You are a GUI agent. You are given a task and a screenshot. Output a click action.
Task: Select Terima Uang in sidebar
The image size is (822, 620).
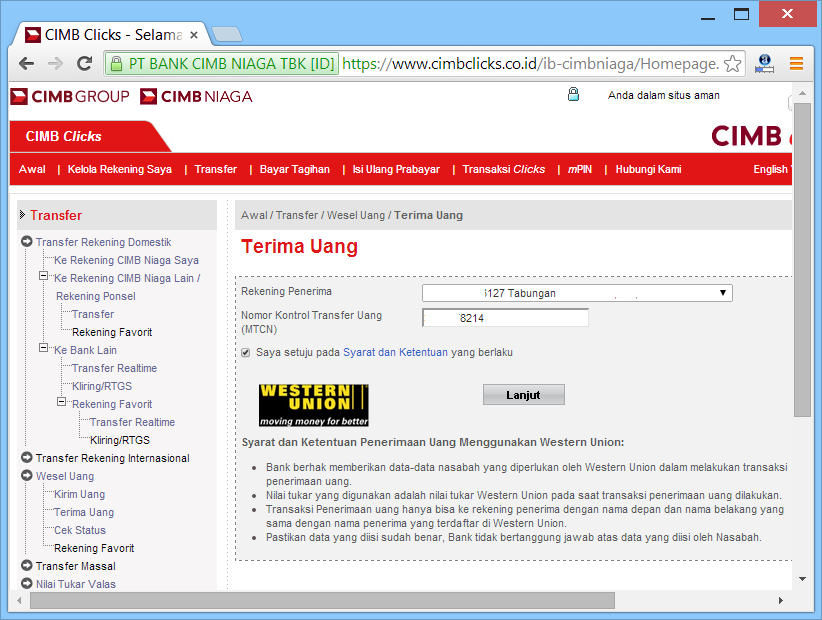click(x=84, y=512)
